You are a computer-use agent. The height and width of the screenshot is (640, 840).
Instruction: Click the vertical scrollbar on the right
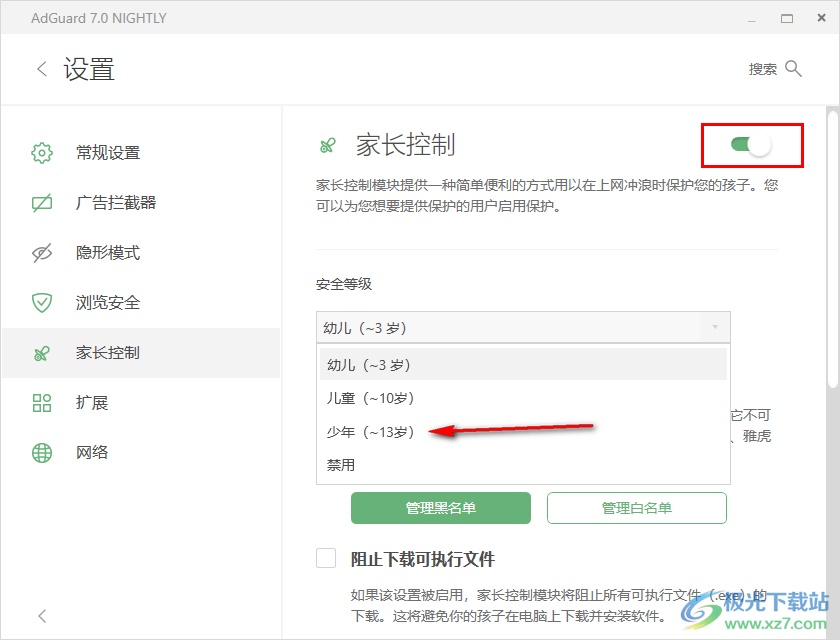(832, 250)
